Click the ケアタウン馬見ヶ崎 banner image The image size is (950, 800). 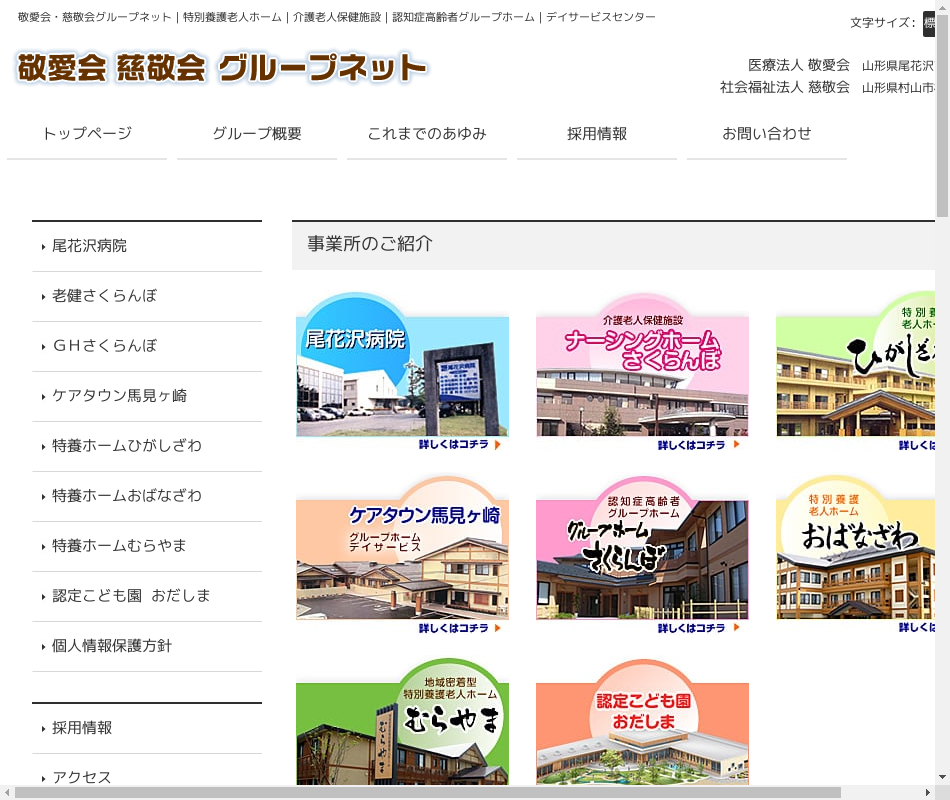click(x=402, y=555)
